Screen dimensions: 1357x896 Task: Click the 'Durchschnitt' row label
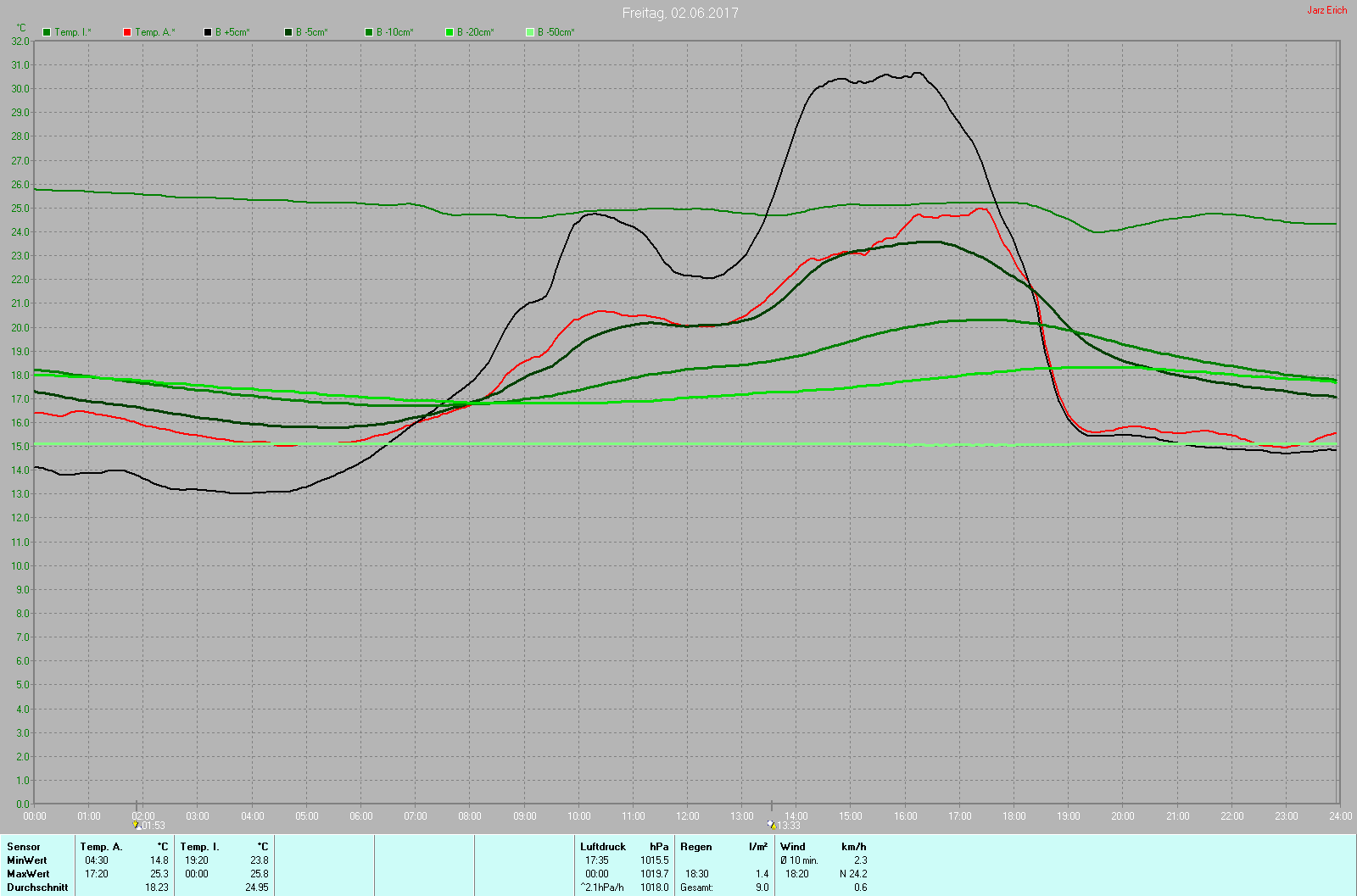coord(37,888)
